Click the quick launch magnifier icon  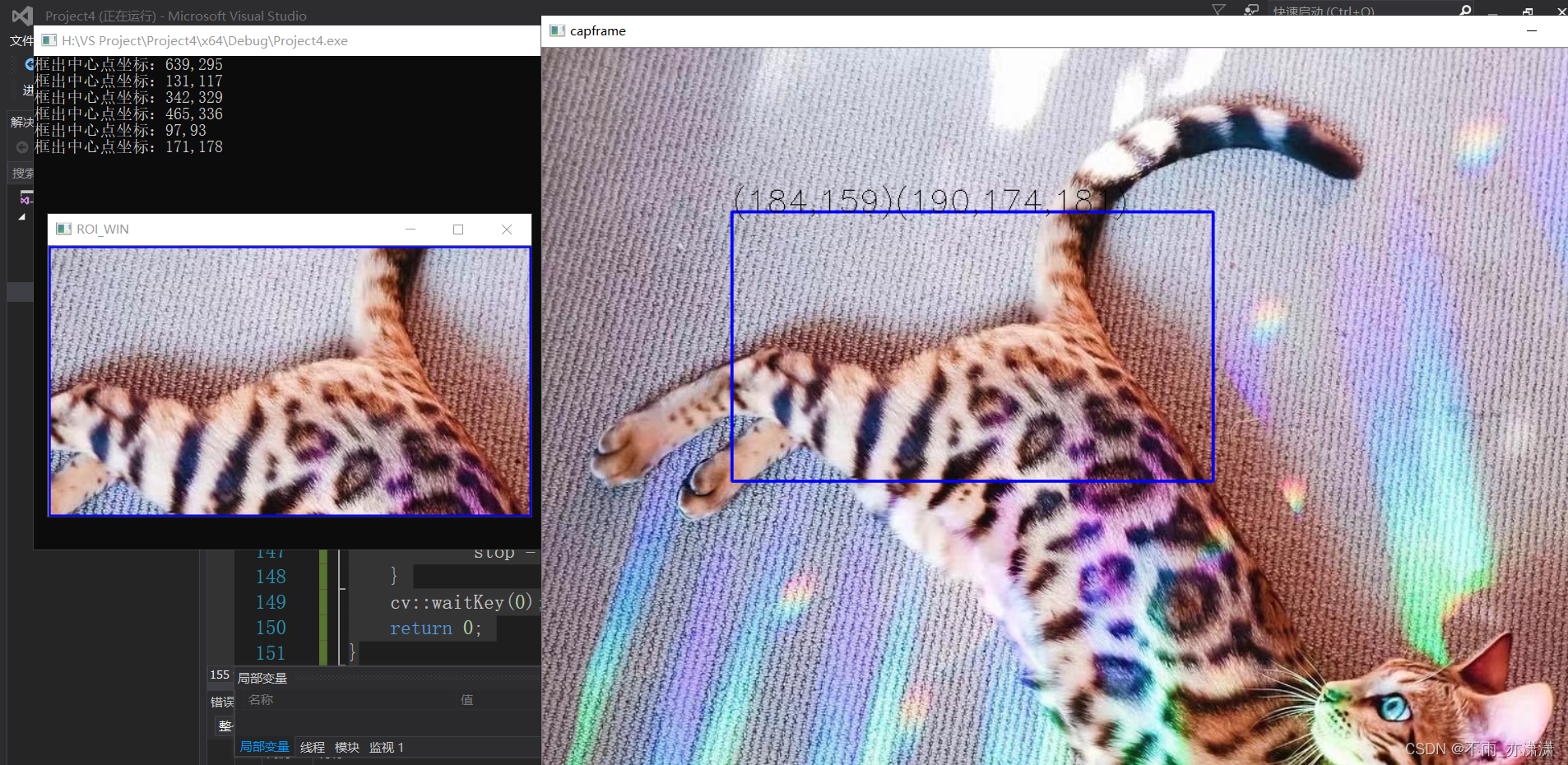[x=1465, y=10]
